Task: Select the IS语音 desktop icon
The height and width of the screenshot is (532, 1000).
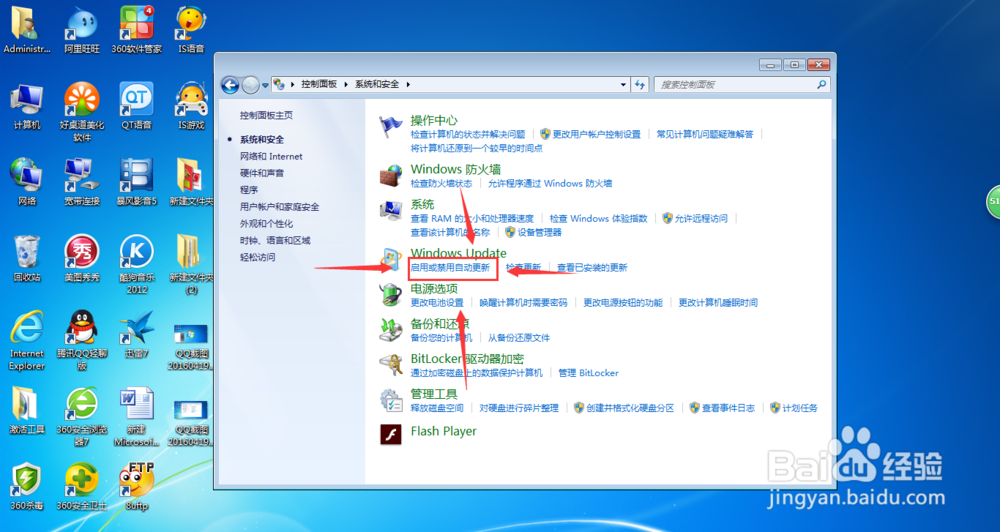Action: [x=191, y=30]
